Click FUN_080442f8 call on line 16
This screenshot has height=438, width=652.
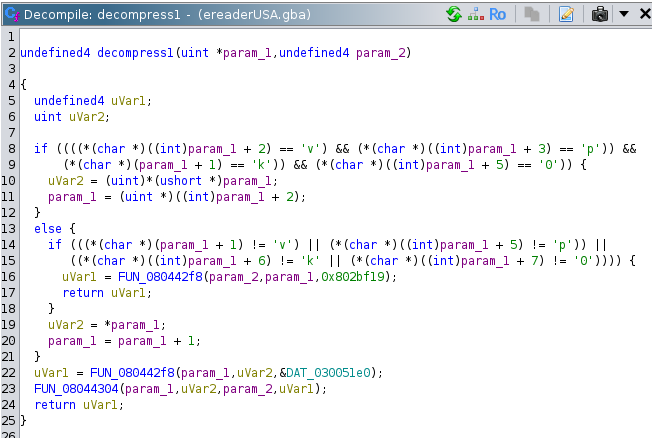tap(160, 277)
